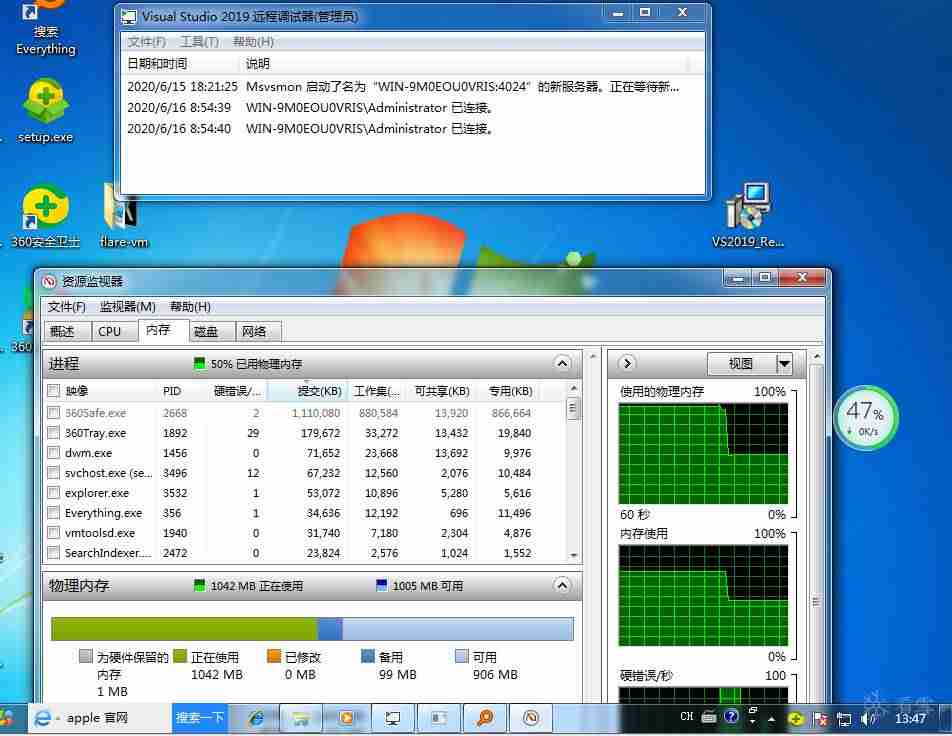The width and height of the screenshot is (952, 736).
Task: Click the virtual keyboard icon in language bar
Action: (x=709, y=717)
